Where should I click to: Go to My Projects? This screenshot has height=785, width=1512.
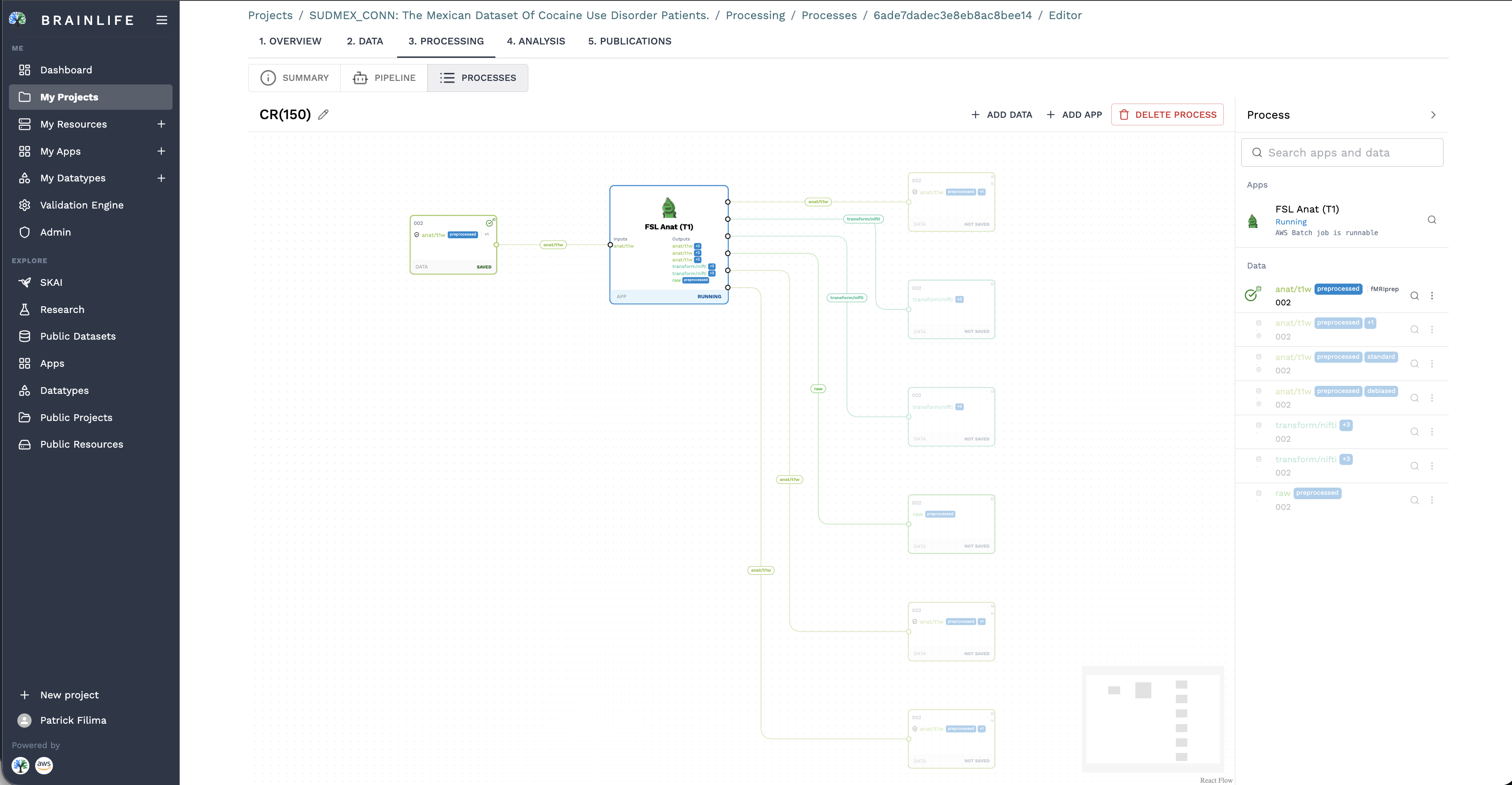point(90,97)
